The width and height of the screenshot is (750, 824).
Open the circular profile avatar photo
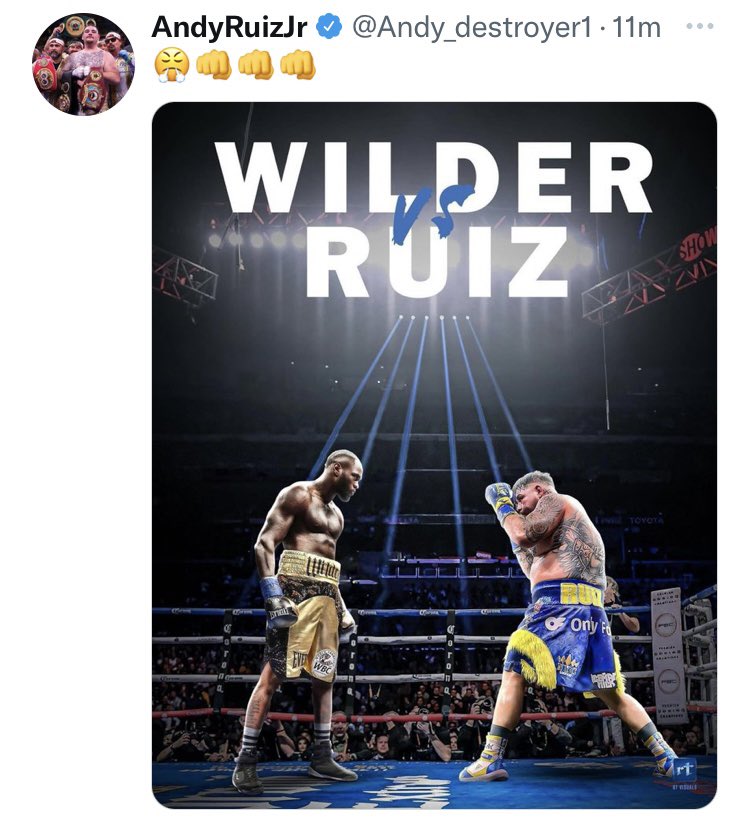(x=83, y=64)
